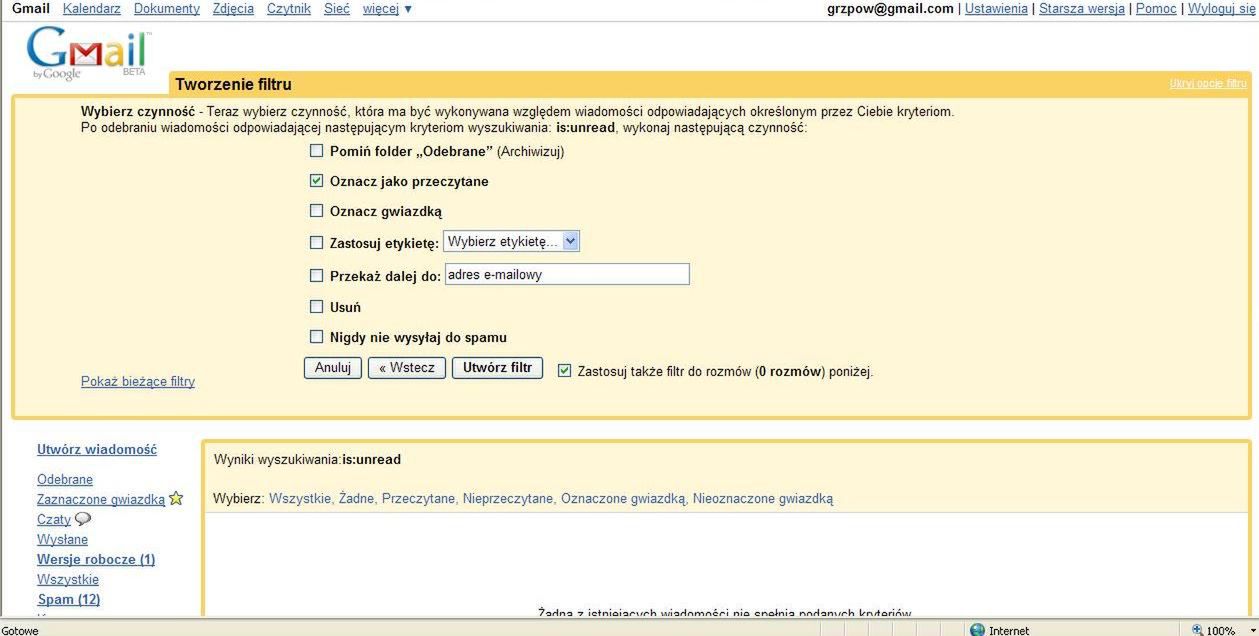This screenshot has width=1259, height=636.
Task: Click the chat bubble icon next to Czaty
Action: [83, 519]
